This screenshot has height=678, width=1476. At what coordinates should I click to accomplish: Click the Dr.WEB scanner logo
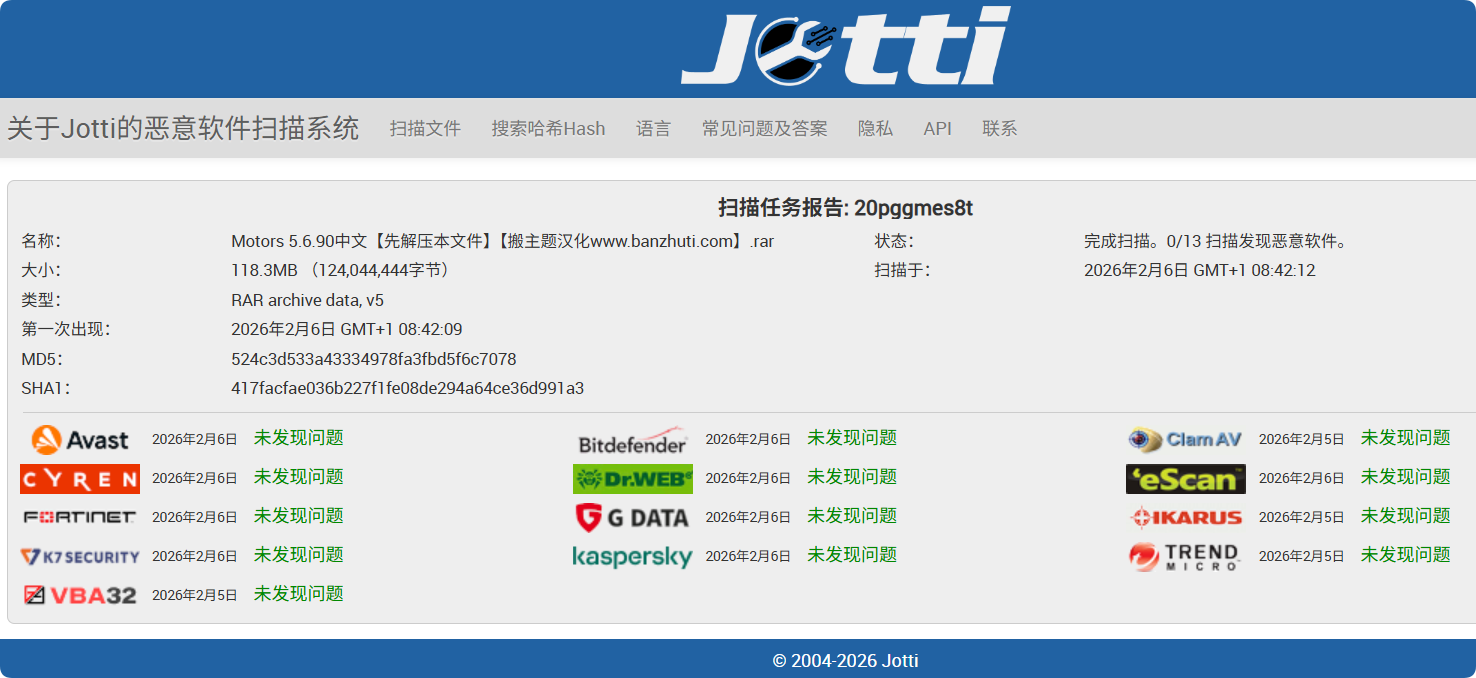tap(633, 479)
